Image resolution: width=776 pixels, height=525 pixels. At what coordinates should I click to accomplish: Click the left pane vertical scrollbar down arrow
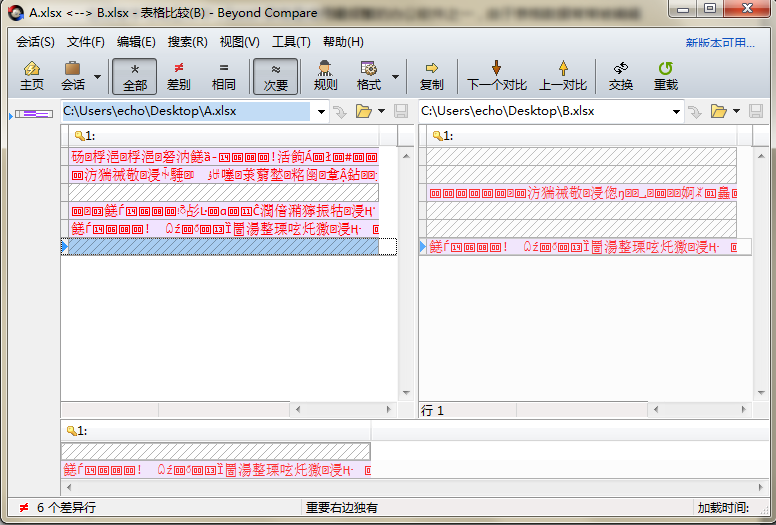pos(406,393)
